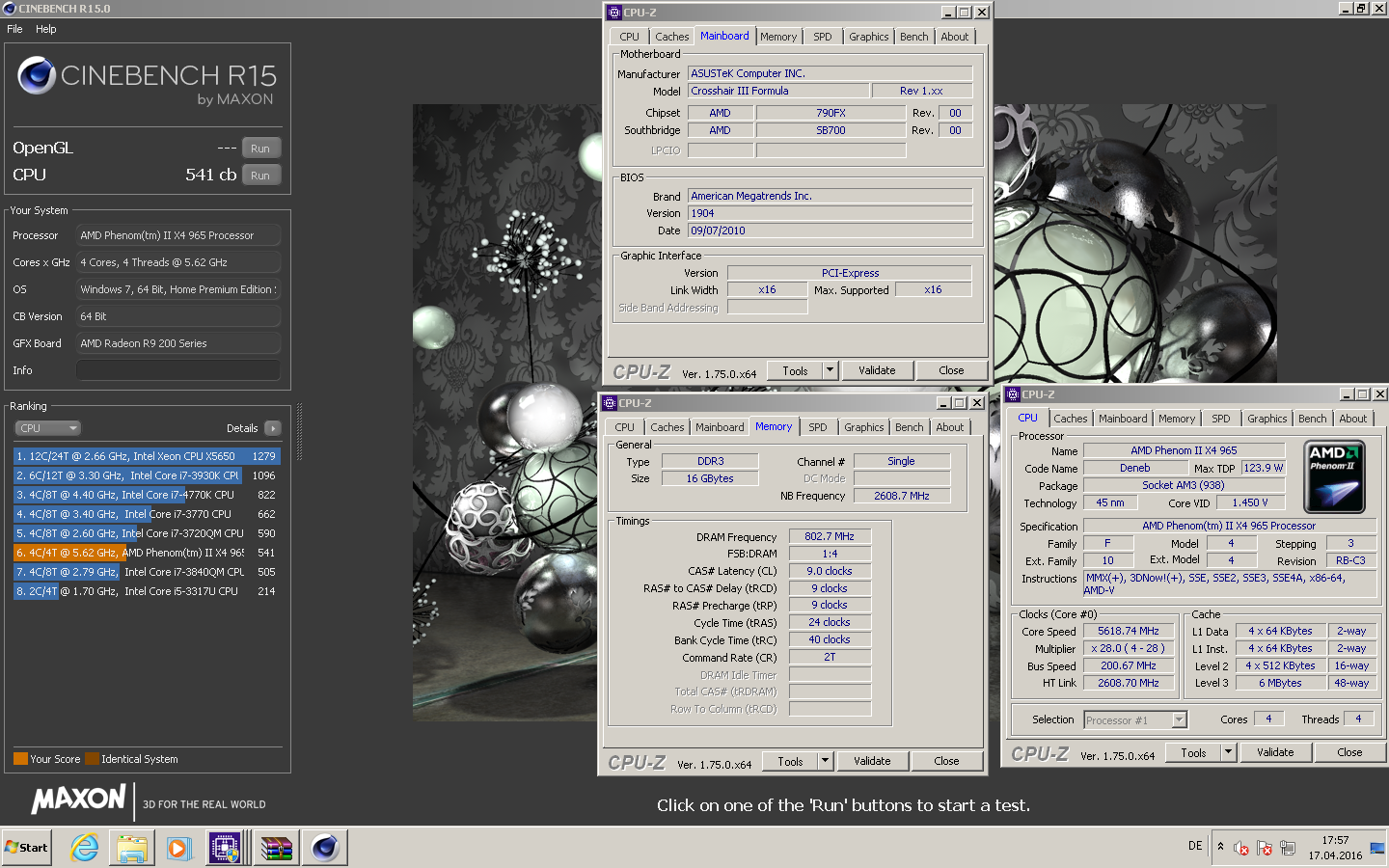Open the File menu in Cinebench

click(14, 29)
